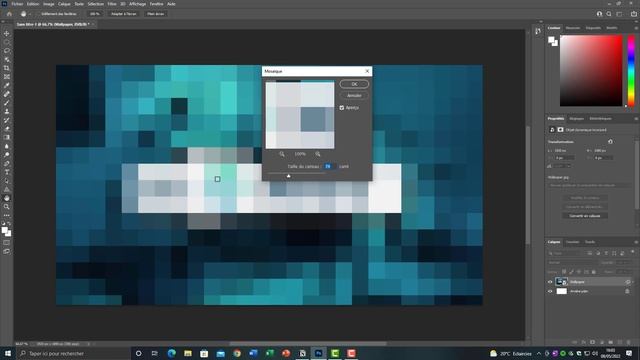The height and width of the screenshot is (360, 640).
Task: Select the Type (T) tool
Action: (7, 172)
